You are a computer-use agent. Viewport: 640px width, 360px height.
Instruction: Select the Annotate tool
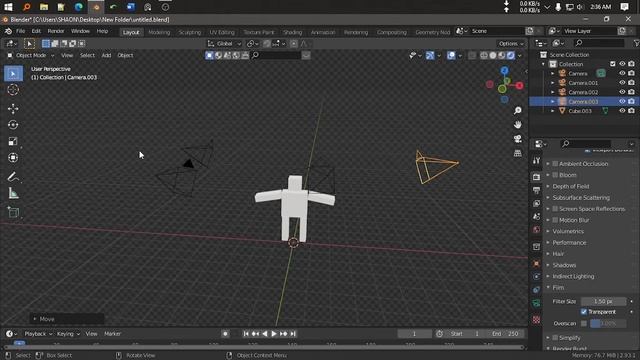click(x=13, y=177)
